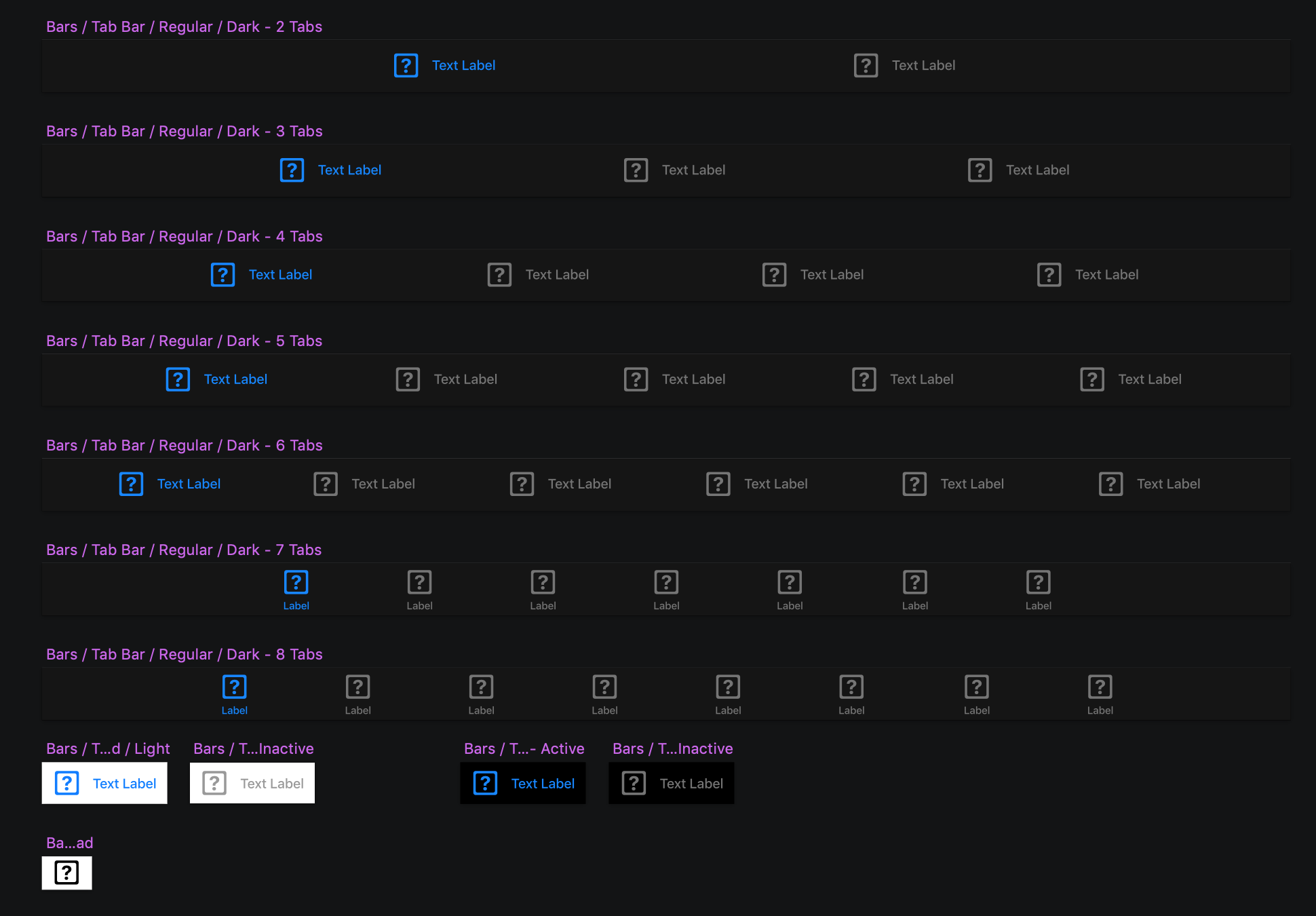Image resolution: width=1316 pixels, height=916 pixels.
Task: Select the 'Bars / T...d / Light' frame title
Action: (108, 749)
